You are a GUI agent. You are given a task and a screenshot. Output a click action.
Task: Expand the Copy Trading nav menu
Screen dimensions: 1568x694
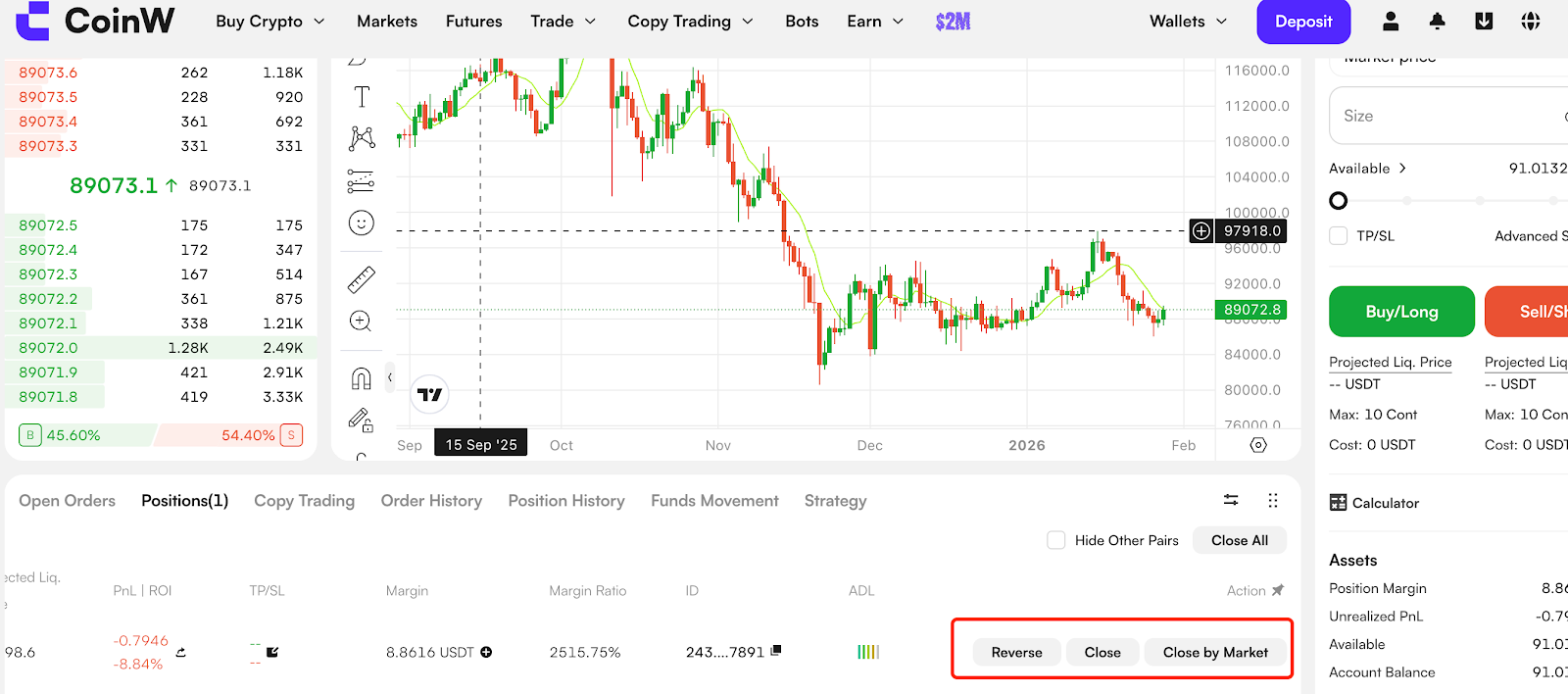tap(690, 22)
